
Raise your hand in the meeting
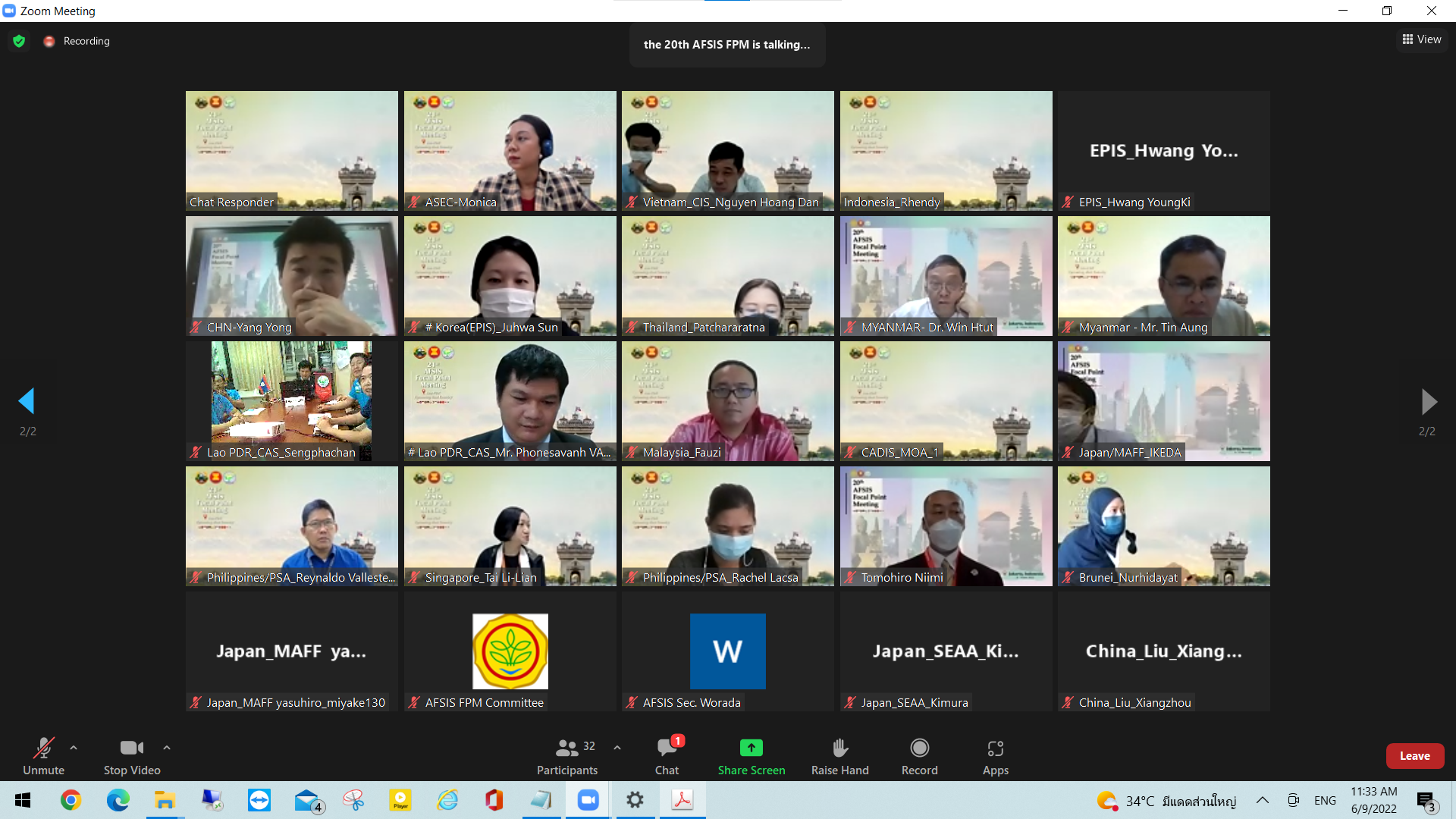pos(839,756)
